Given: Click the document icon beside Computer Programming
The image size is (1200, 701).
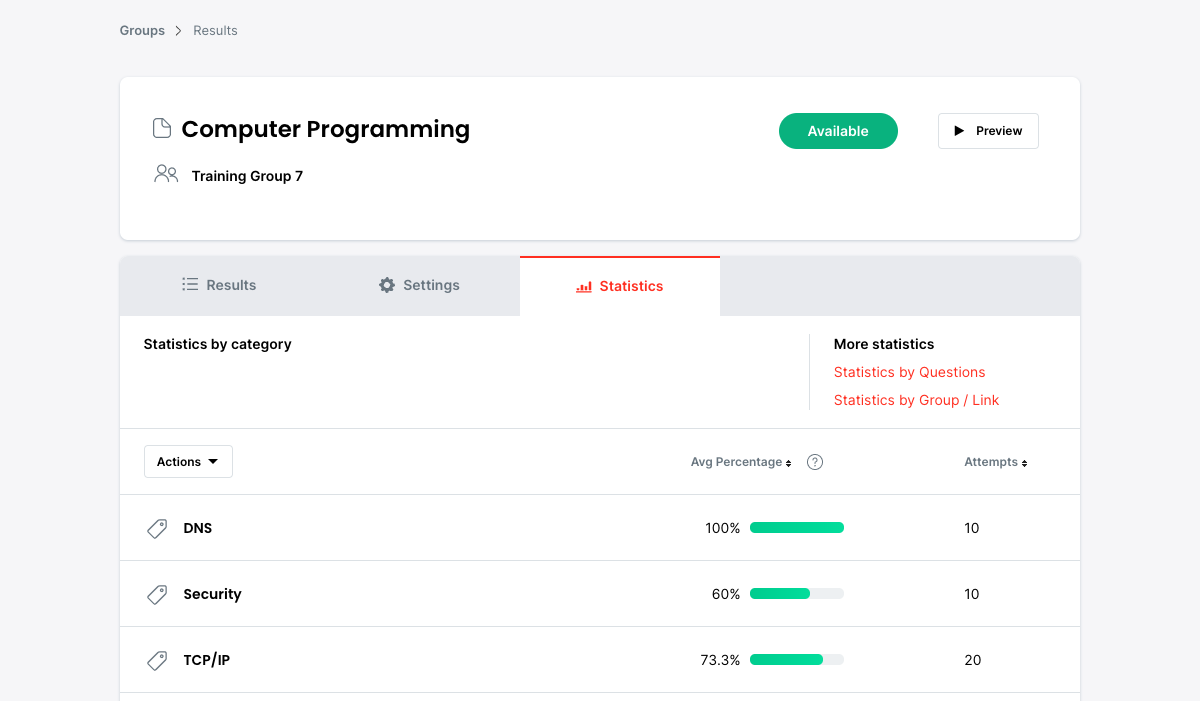Looking at the screenshot, I should click(x=161, y=128).
